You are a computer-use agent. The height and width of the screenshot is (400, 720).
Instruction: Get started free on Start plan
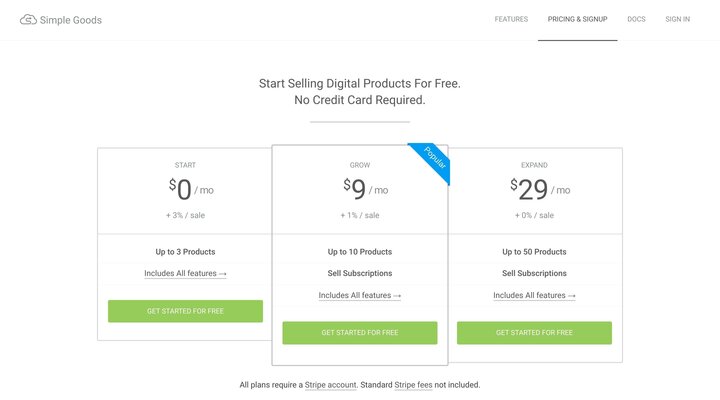tap(185, 311)
